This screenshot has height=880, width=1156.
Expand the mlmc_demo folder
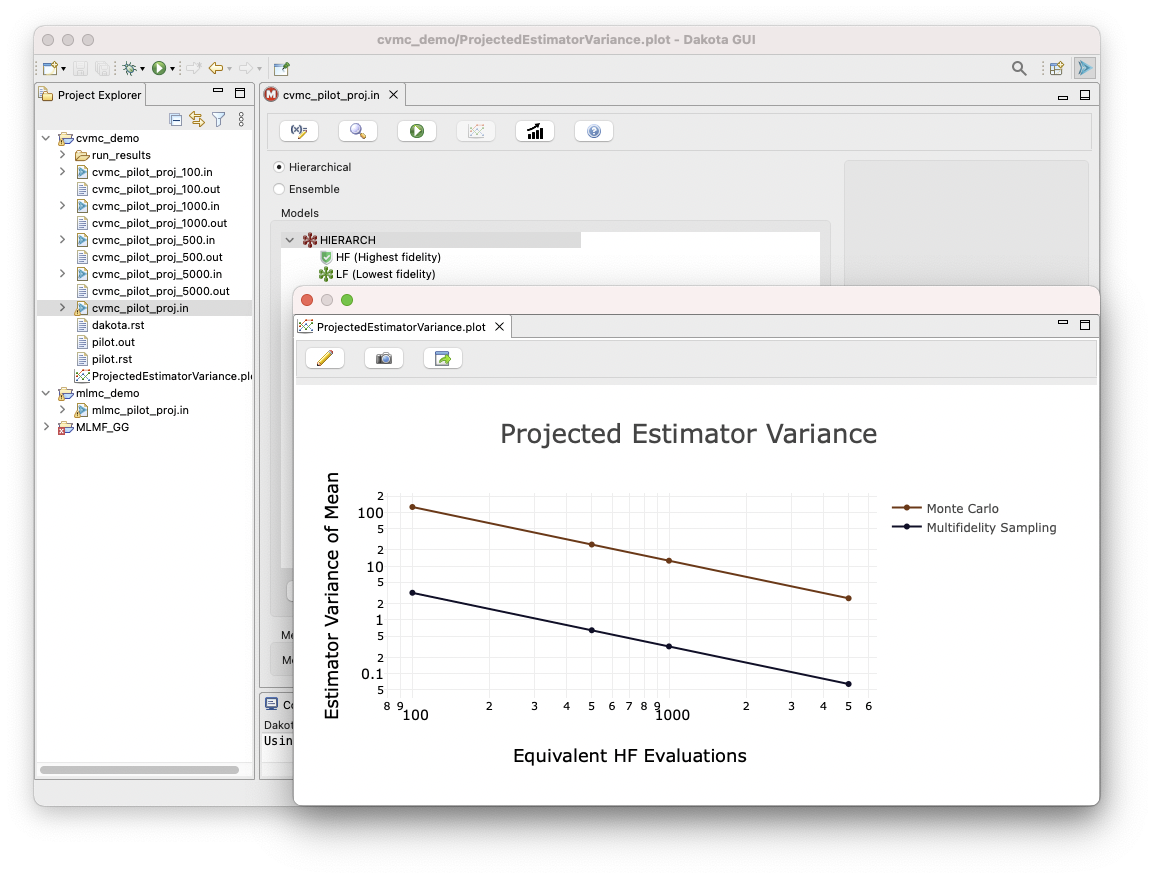click(46, 392)
